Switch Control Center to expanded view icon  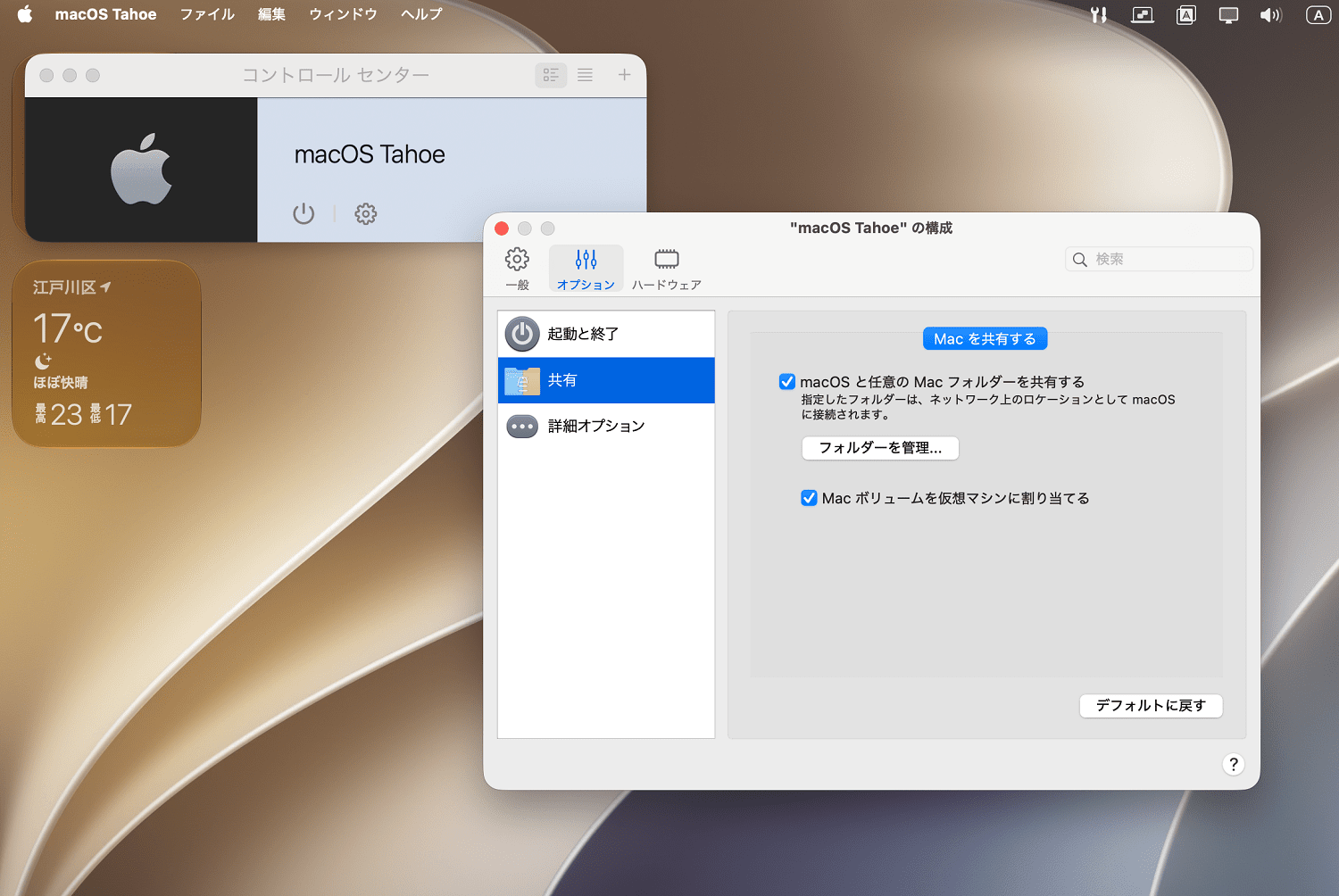(551, 75)
